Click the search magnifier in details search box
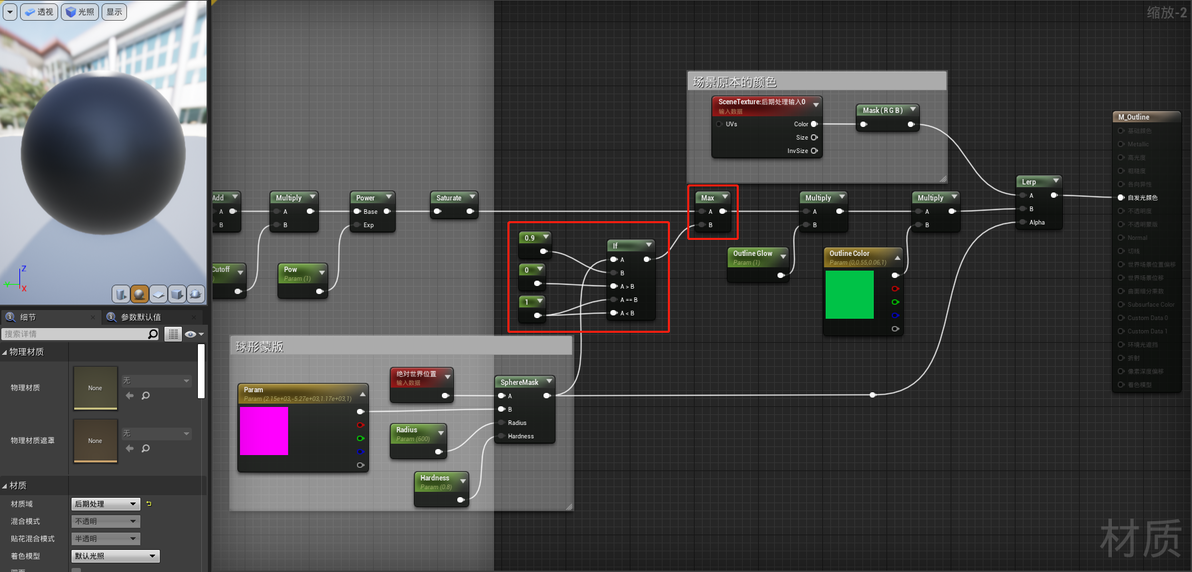The height and width of the screenshot is (572, 1192). (x=153, y=334)
